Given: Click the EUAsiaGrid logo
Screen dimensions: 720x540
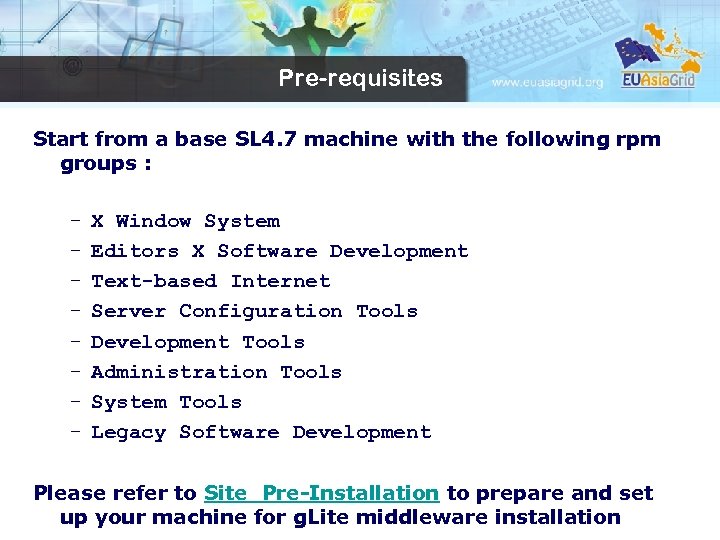Looking at the screenshot, I should pos(658,55).
